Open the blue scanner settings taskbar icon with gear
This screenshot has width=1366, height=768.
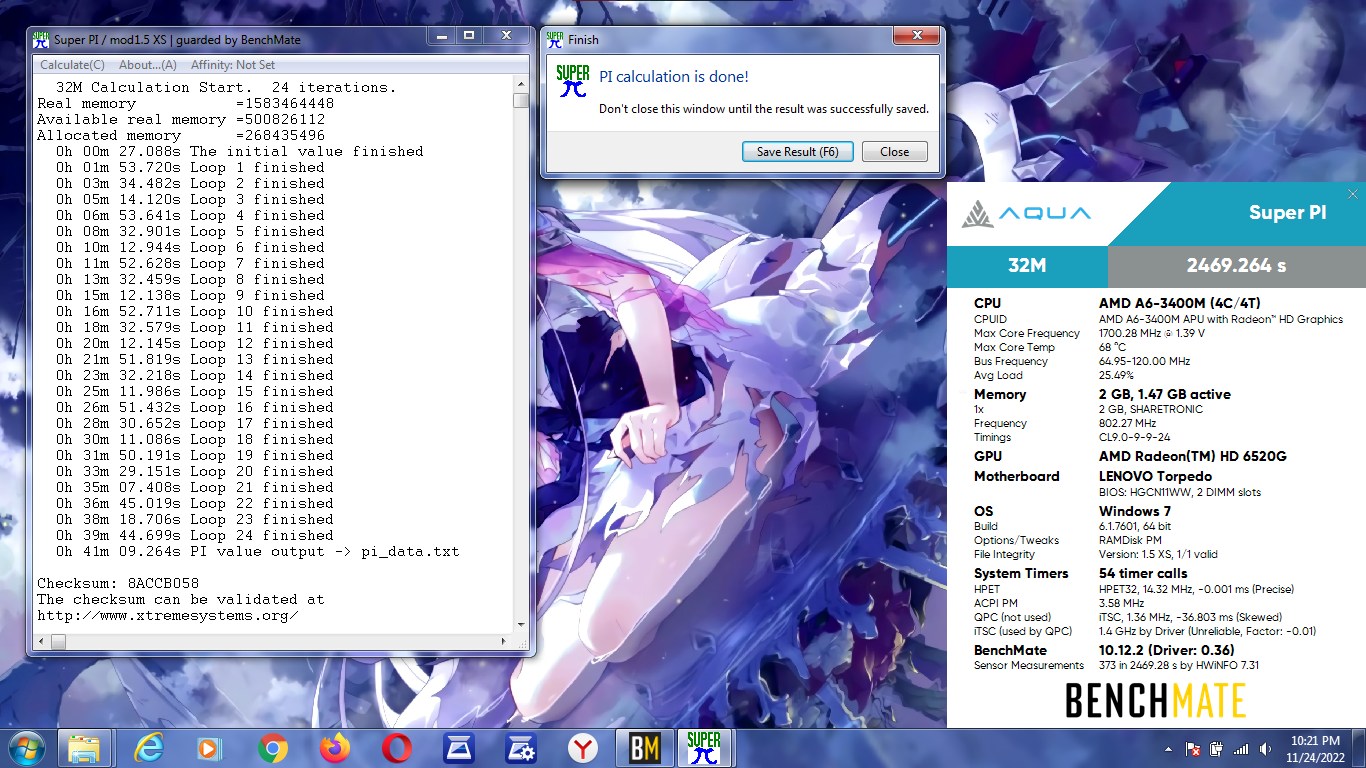(x=521, y=748)
